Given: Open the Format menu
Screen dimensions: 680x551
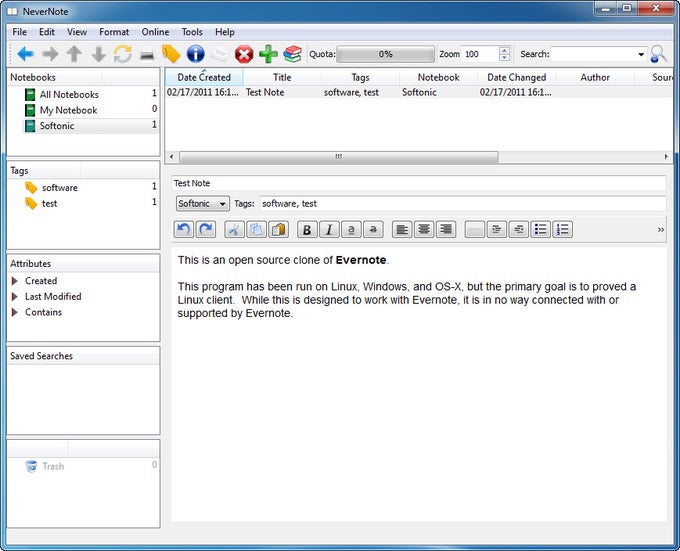Looking at the screenshot, I should 114,32.
